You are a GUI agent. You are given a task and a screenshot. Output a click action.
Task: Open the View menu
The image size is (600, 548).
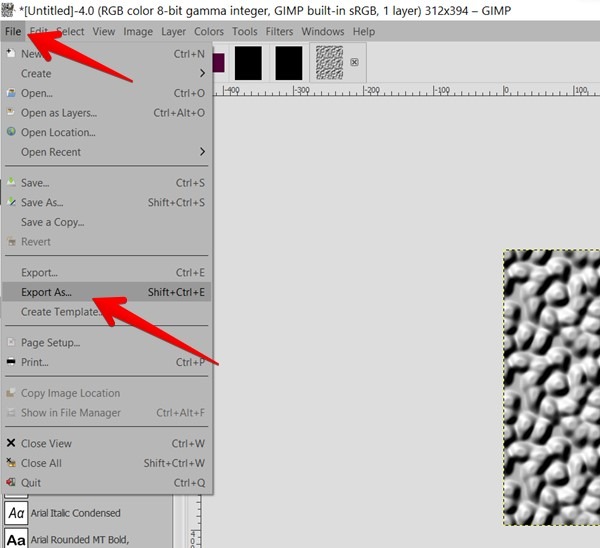tap(103, 31)
